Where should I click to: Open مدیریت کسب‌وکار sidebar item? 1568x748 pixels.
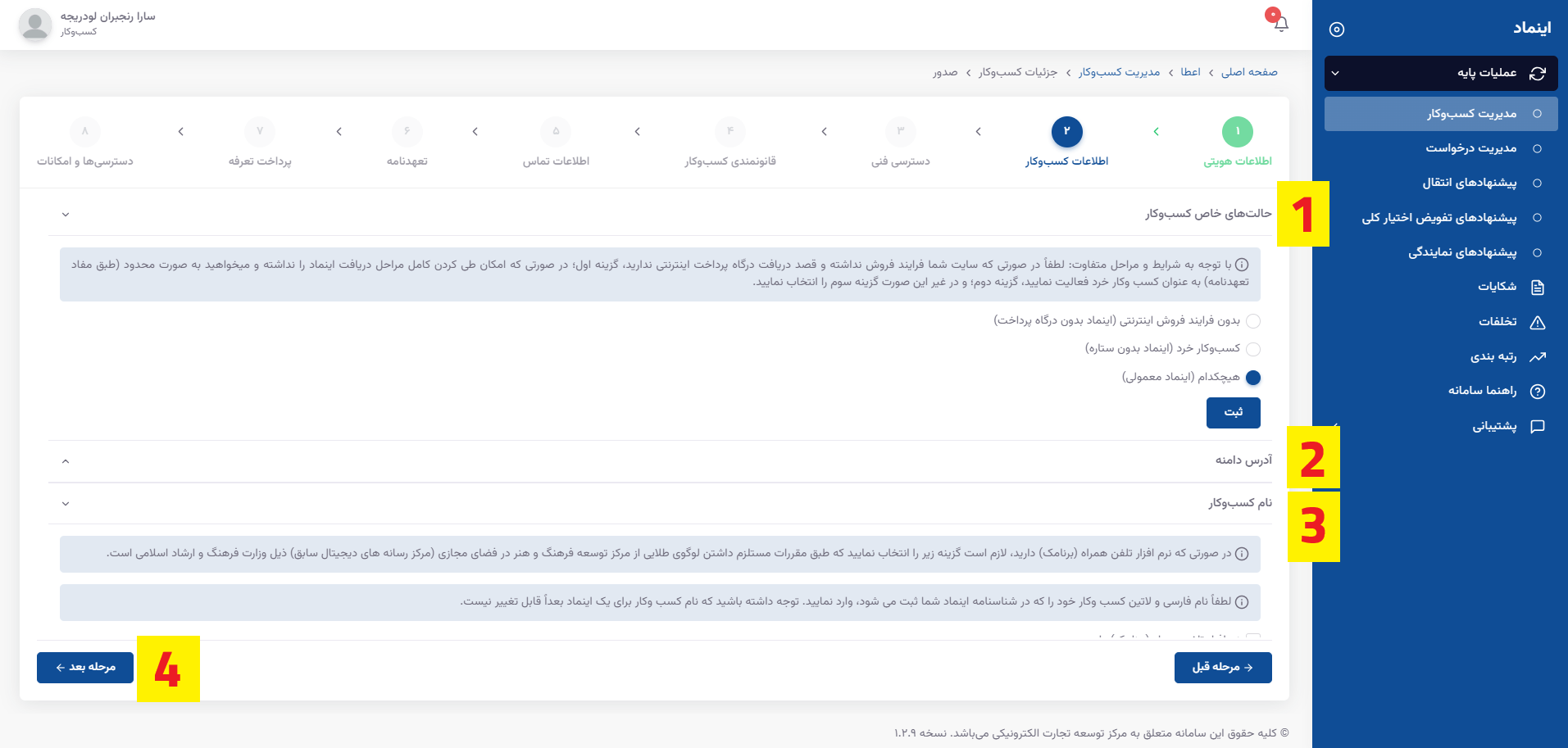(1441, 114)
